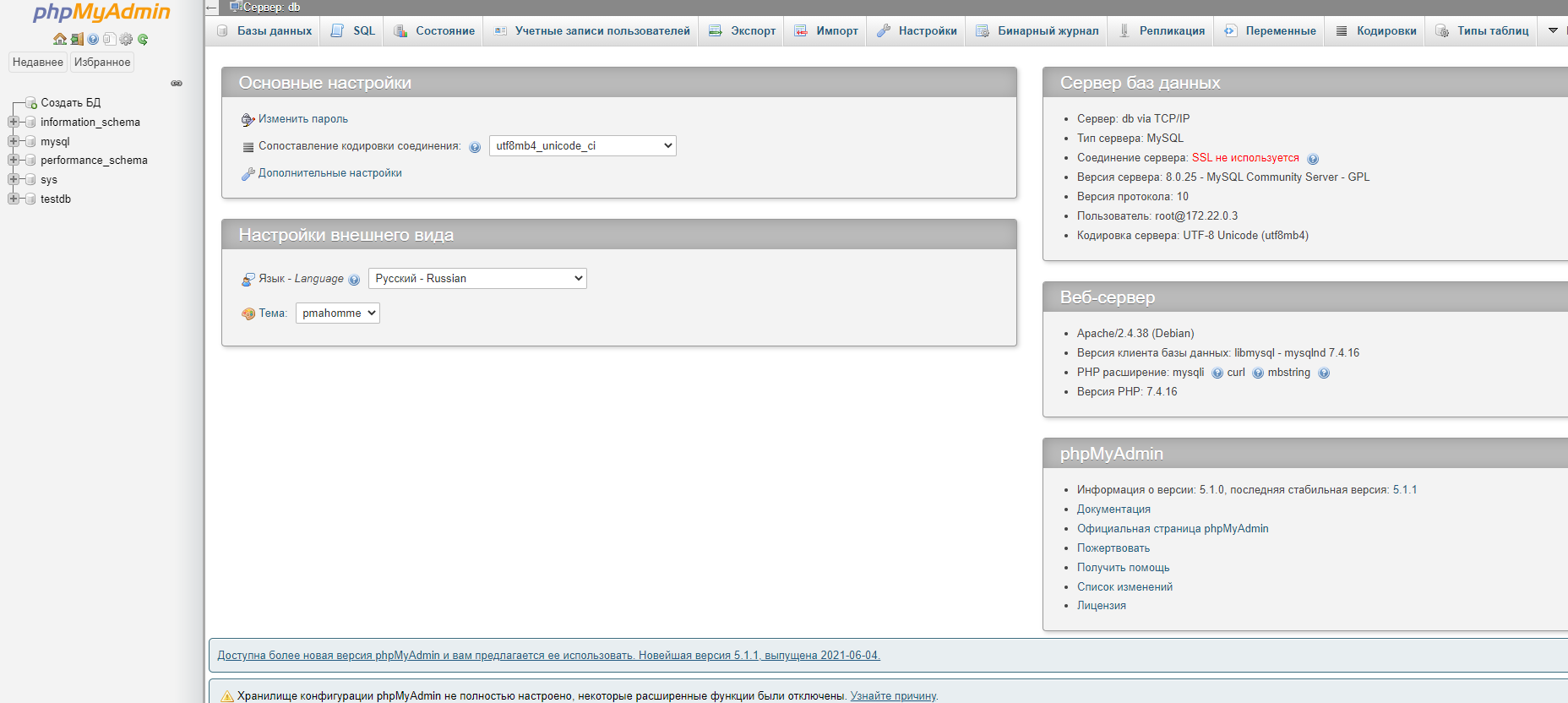
Task: Open MySQL documentation page icon in sidebar
Action: click(x=109, y=39)
